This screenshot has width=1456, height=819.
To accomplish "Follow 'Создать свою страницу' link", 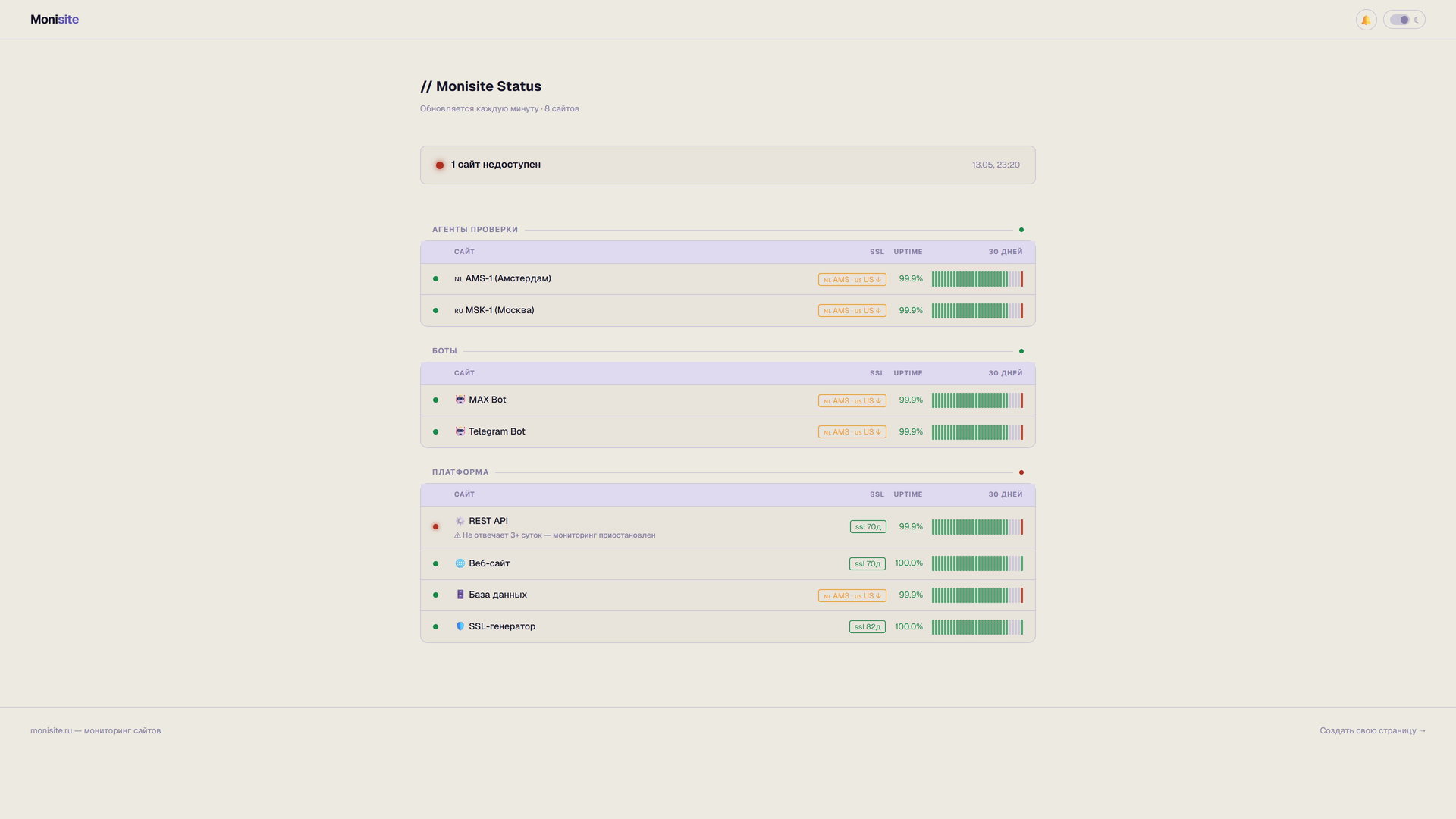I will pos(1373,731).
